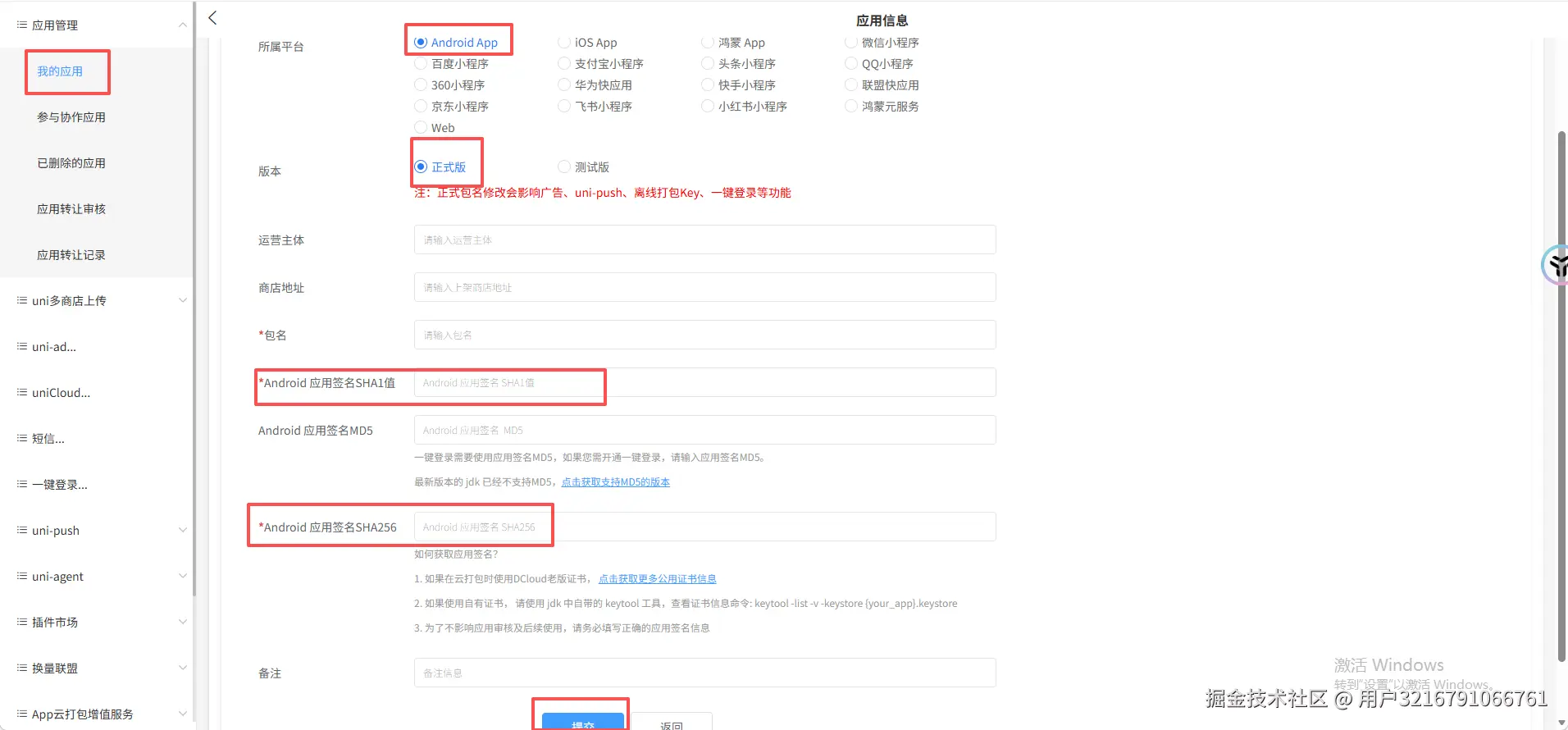Click the sidebar vertical scrollbar
Screen dimensions: 1568x730
pyautogui.click(x=194, y=298)
